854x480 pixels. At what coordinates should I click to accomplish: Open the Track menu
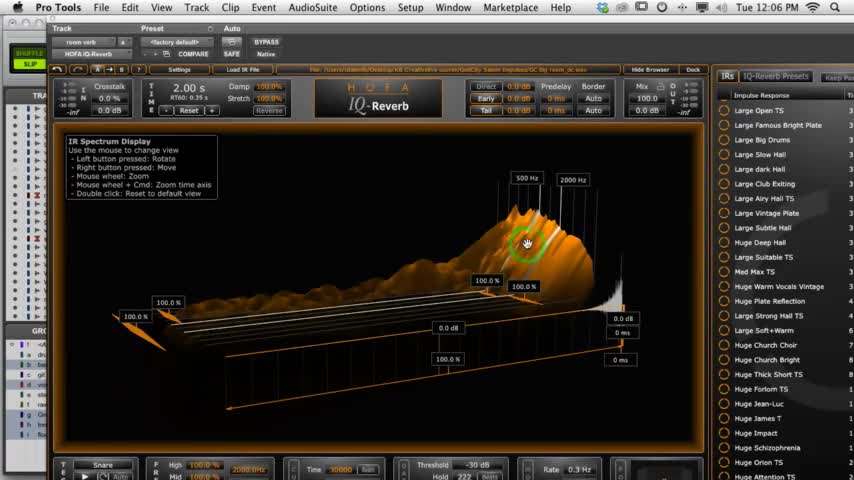pyautogui.click(x=197, y=8)
